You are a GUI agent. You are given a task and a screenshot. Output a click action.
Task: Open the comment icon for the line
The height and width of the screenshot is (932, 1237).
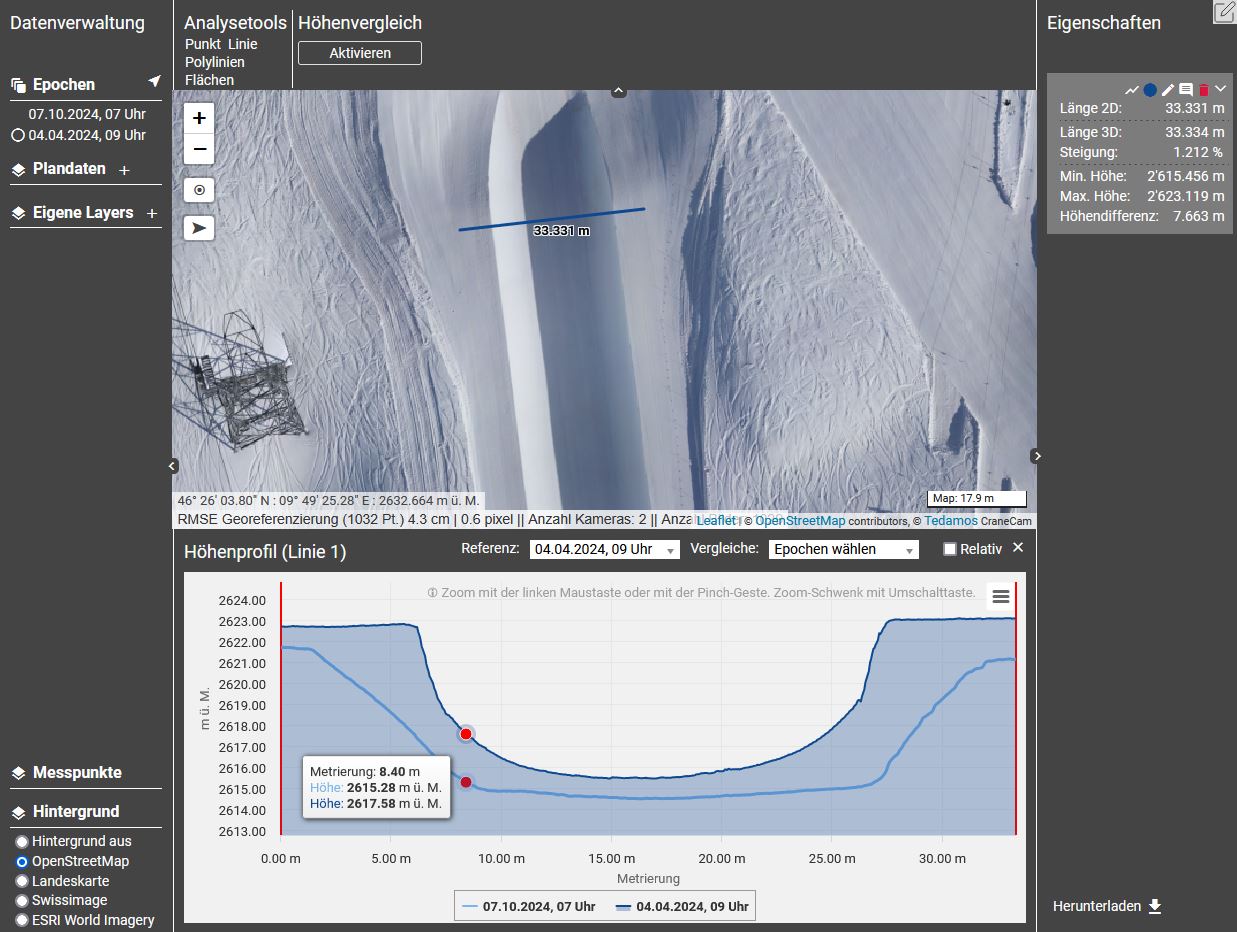click(x=1186, y=90)
